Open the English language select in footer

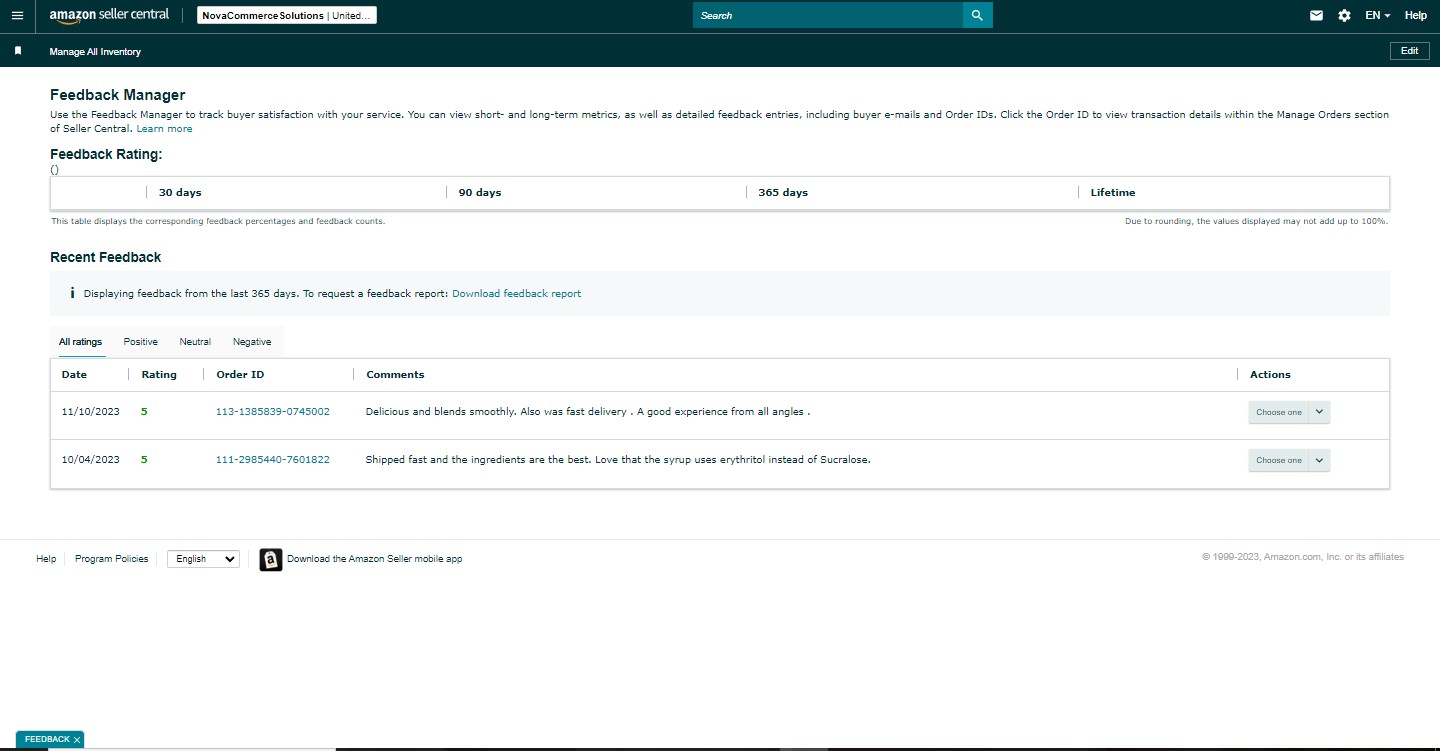[x=203, y=559]
